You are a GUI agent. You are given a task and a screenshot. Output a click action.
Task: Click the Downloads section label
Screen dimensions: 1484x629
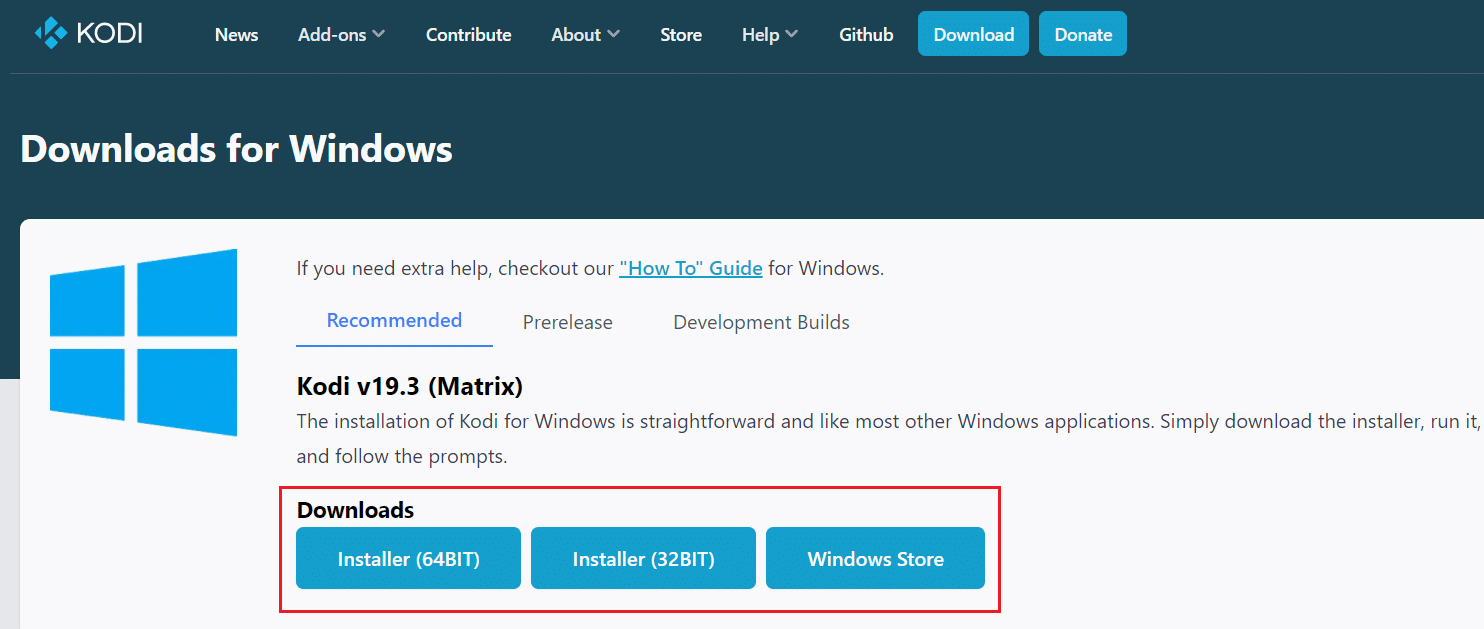point(355,510)
